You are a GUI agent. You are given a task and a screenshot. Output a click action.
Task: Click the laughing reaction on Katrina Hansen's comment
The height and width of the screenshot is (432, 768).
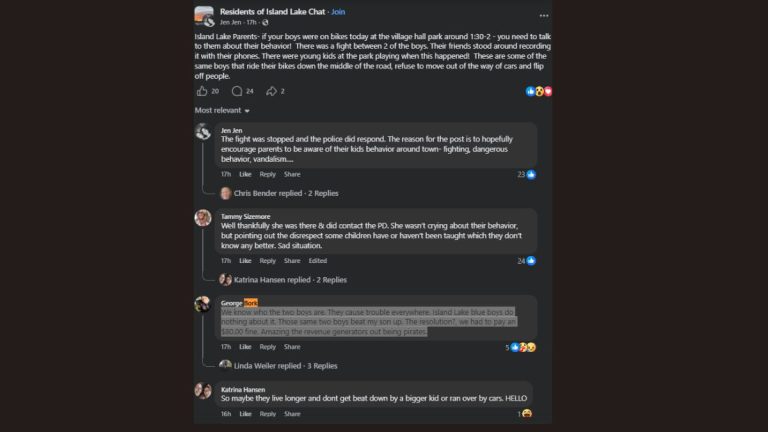[x=527, y=414]
